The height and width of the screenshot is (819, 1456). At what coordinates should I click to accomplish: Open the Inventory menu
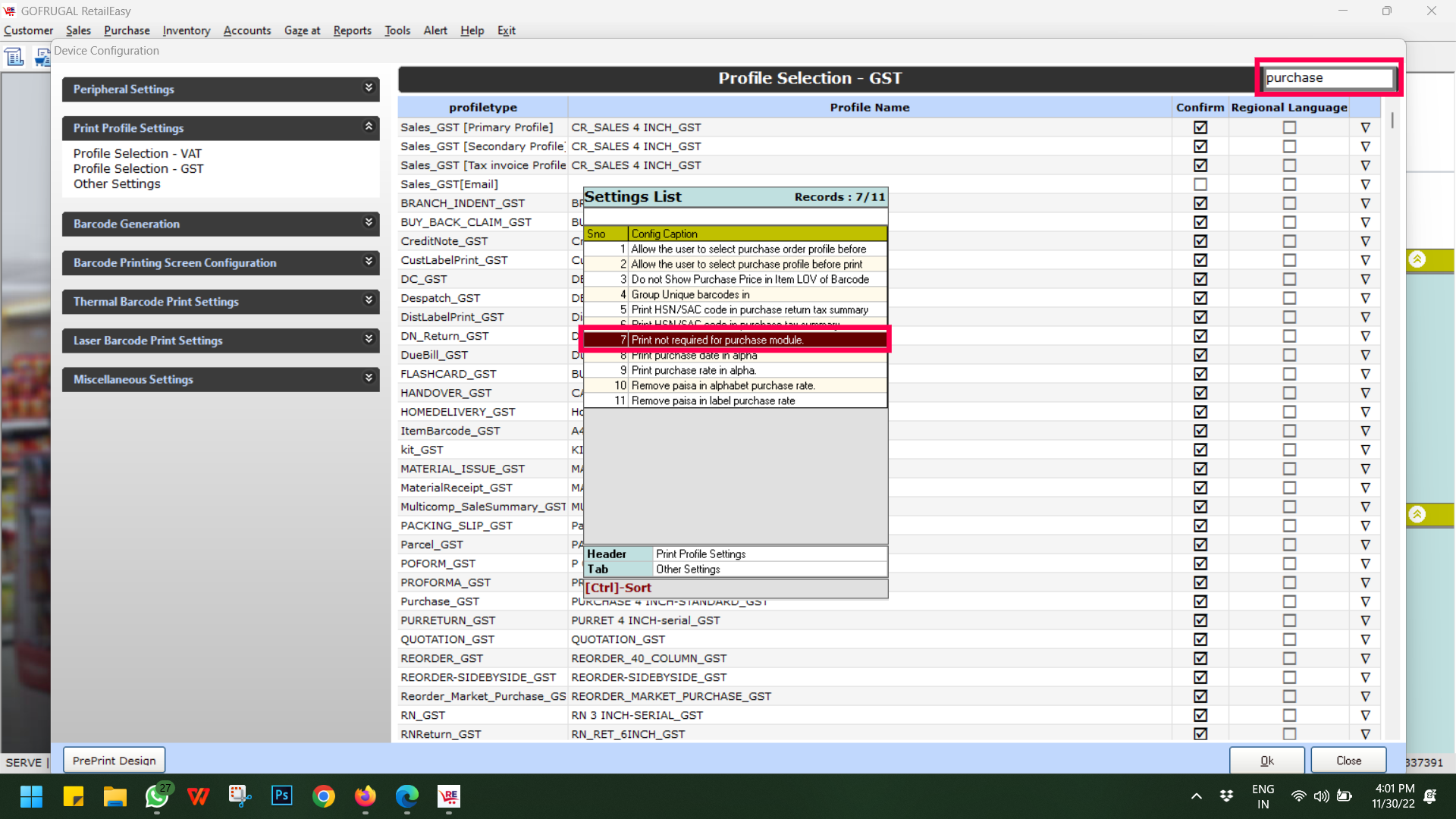tap(186, 30)
